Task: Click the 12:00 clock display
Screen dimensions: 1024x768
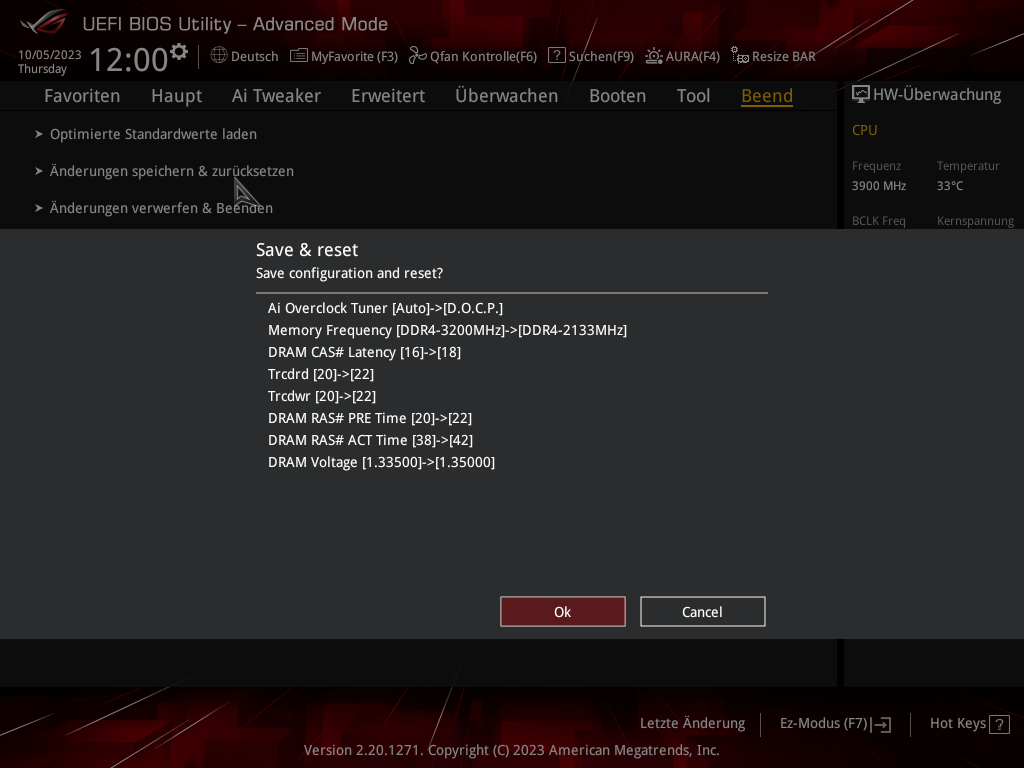Action: [129, 59]
